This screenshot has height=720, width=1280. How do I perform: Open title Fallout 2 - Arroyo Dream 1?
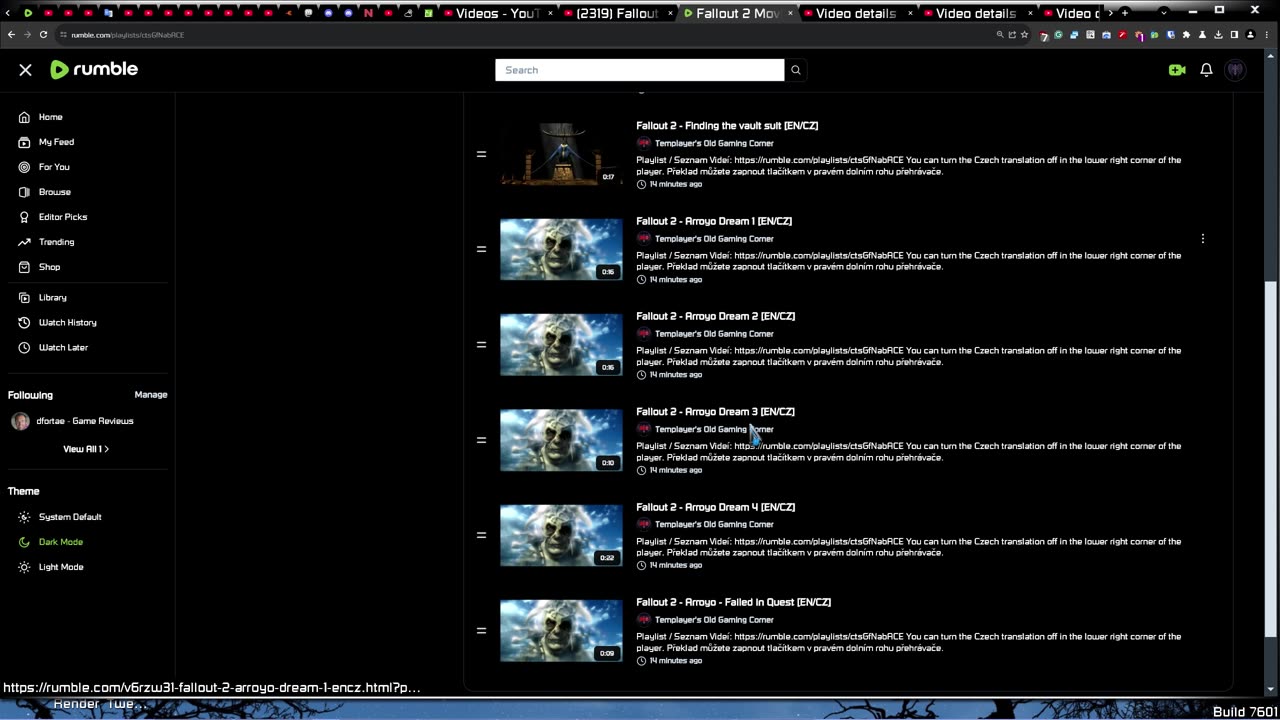click(714, 221)
